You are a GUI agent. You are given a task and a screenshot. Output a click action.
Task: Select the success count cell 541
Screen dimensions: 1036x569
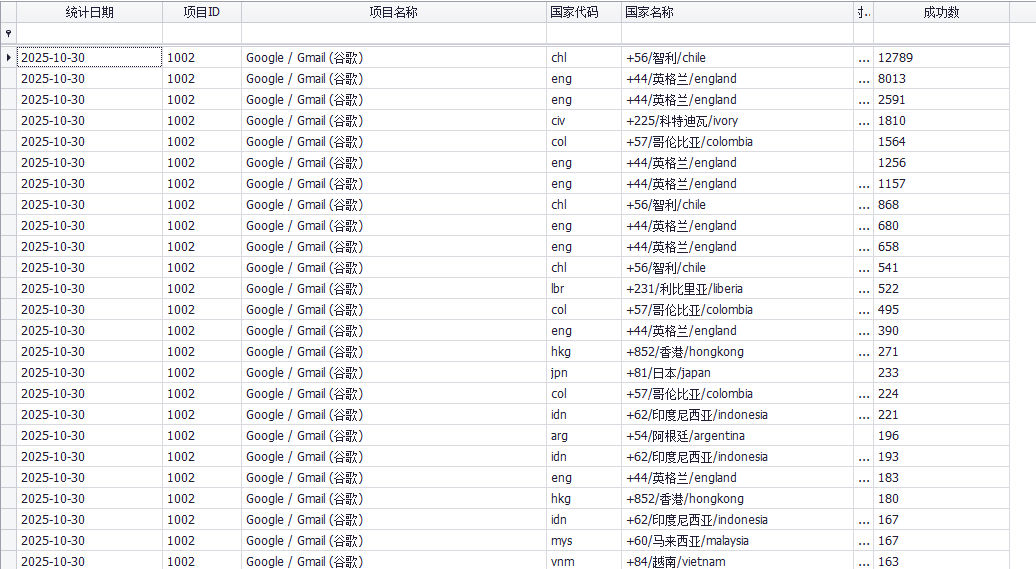pos(941,268)
